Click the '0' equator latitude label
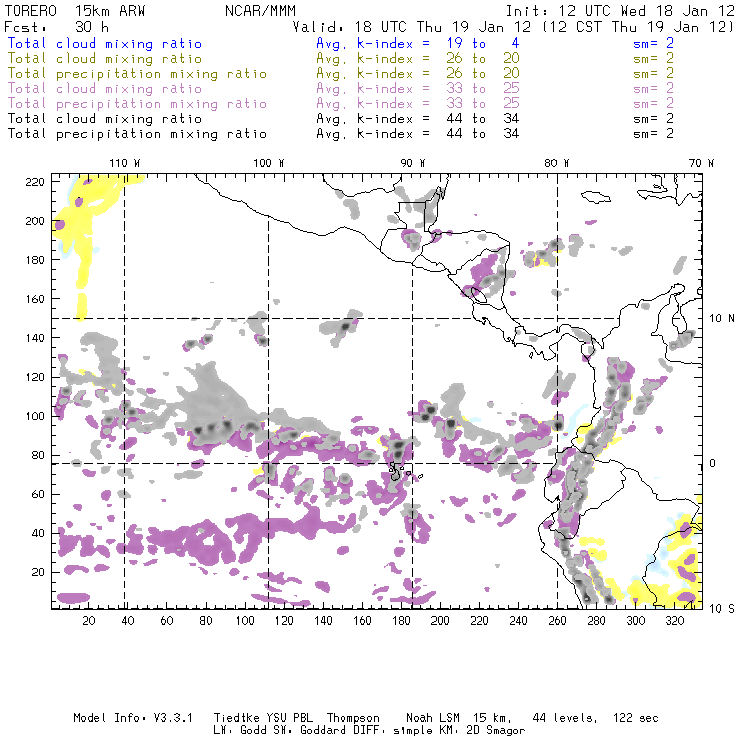The width and height of the screenshot is (740, 740). [x=713, y=463]
